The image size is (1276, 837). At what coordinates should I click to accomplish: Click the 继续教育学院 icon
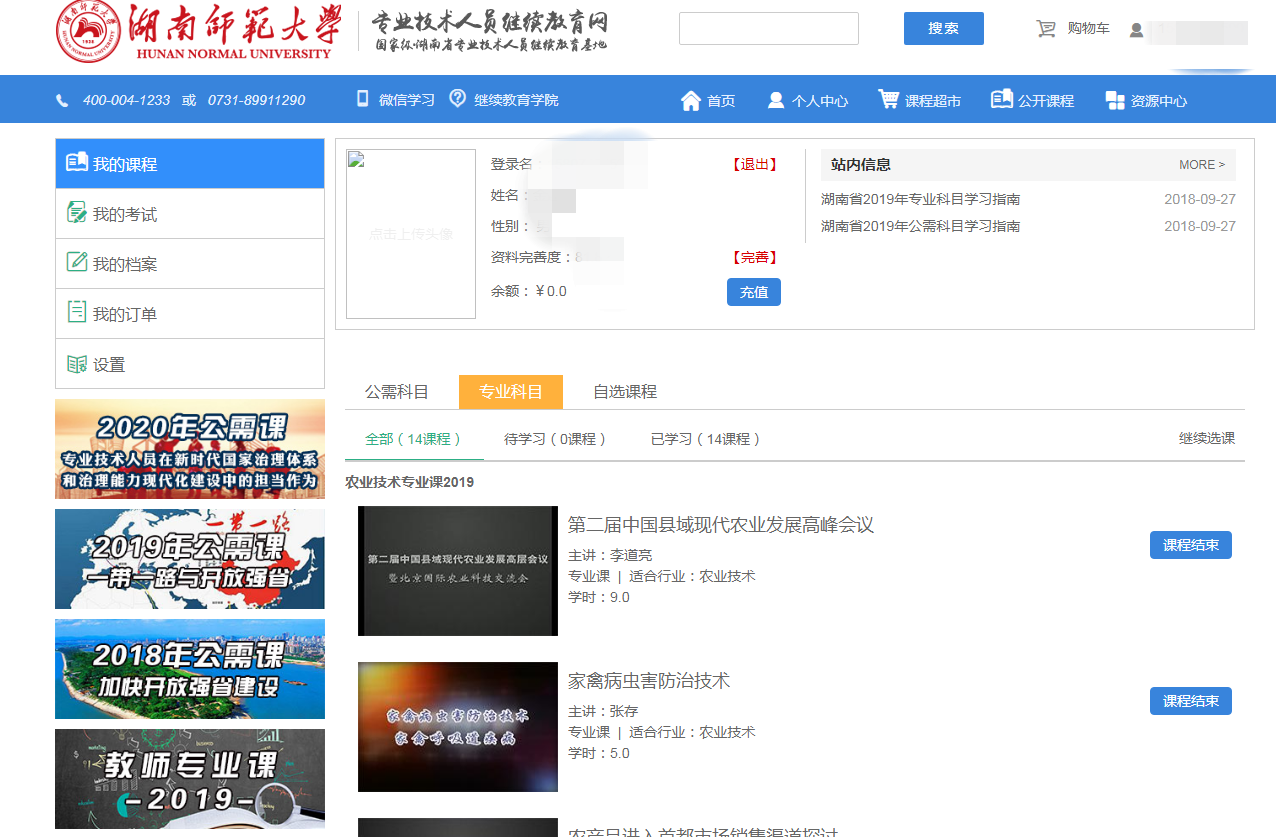pyautogui.click(x=458, y=99)
